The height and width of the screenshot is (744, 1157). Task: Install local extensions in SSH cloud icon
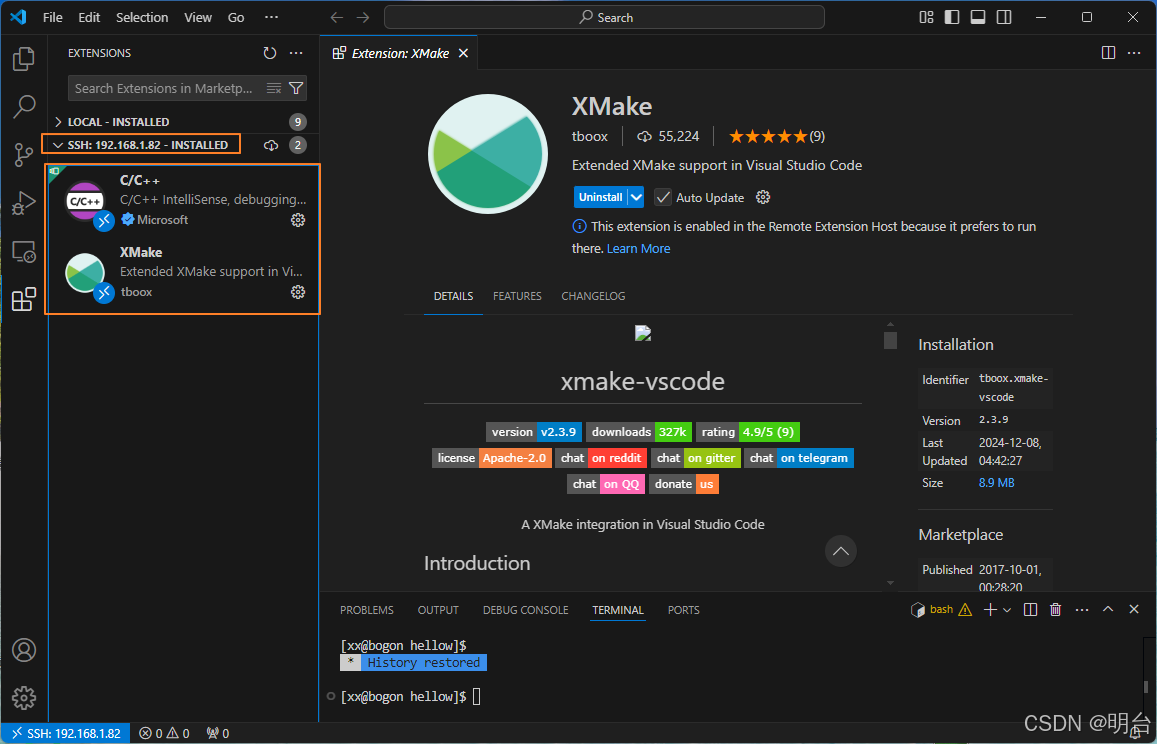tap(271, 145)
